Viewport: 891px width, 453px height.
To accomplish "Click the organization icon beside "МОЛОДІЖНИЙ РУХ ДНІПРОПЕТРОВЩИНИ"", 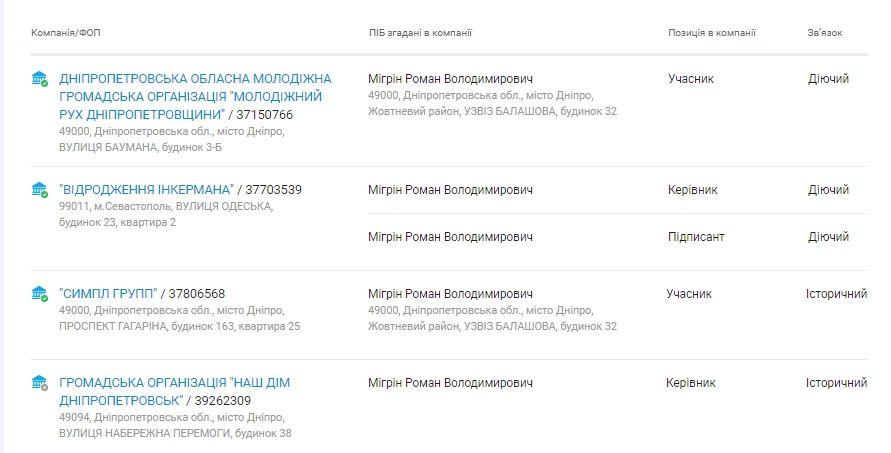I will (40, 79).
